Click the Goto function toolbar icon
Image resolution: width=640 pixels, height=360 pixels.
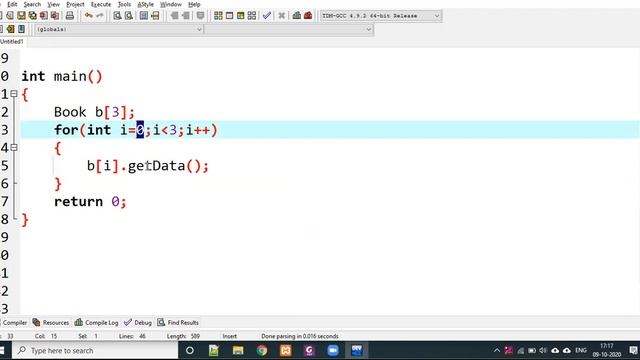coord(144,16)
